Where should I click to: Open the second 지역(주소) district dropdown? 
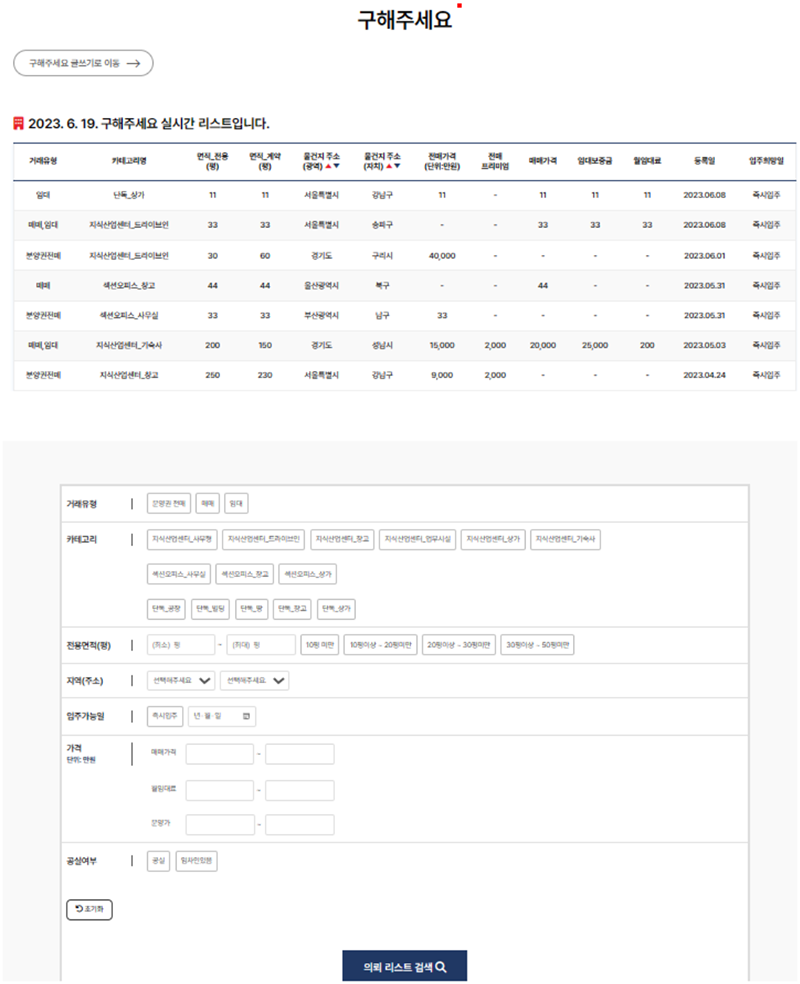pyautogui.click(x=254, y=681)
